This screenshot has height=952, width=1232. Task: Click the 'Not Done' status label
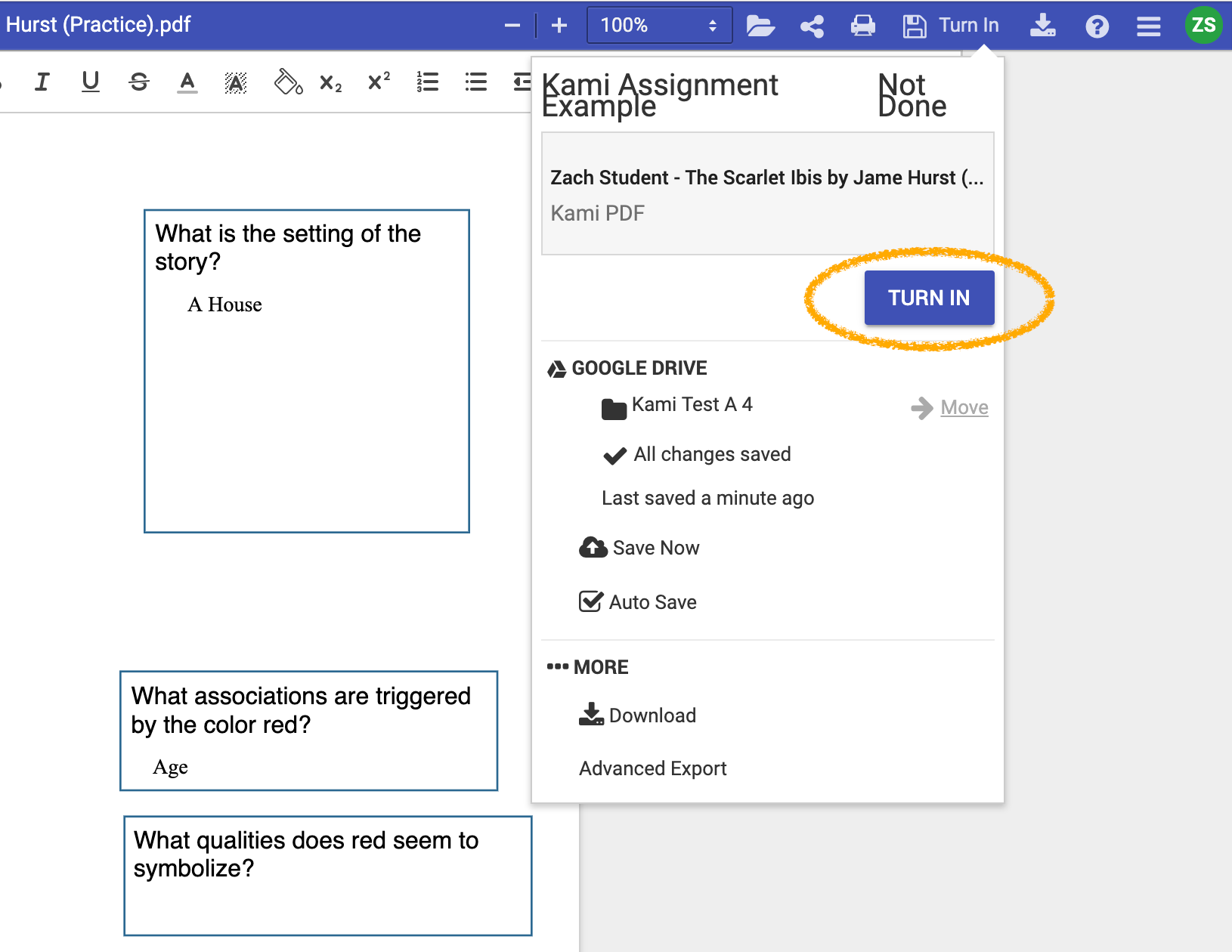pos(912,95)
